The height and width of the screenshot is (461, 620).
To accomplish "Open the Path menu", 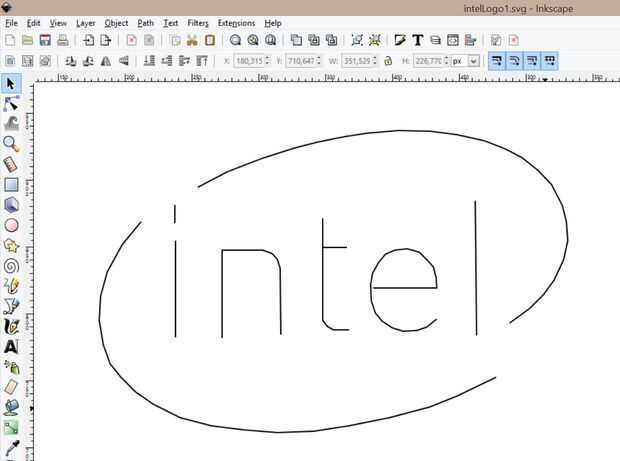I will click(146, 23).
